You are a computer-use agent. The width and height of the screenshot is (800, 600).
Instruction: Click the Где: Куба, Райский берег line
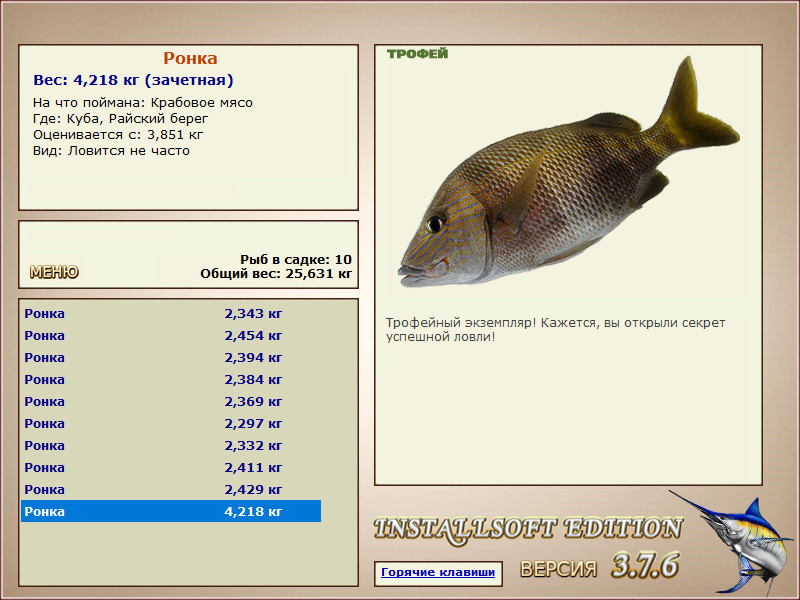[120, 119]
